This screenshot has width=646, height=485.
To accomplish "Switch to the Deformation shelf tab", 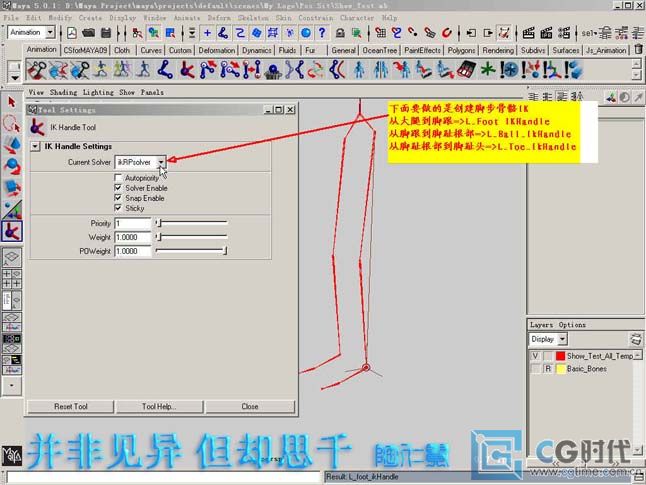I will (217, 50).
